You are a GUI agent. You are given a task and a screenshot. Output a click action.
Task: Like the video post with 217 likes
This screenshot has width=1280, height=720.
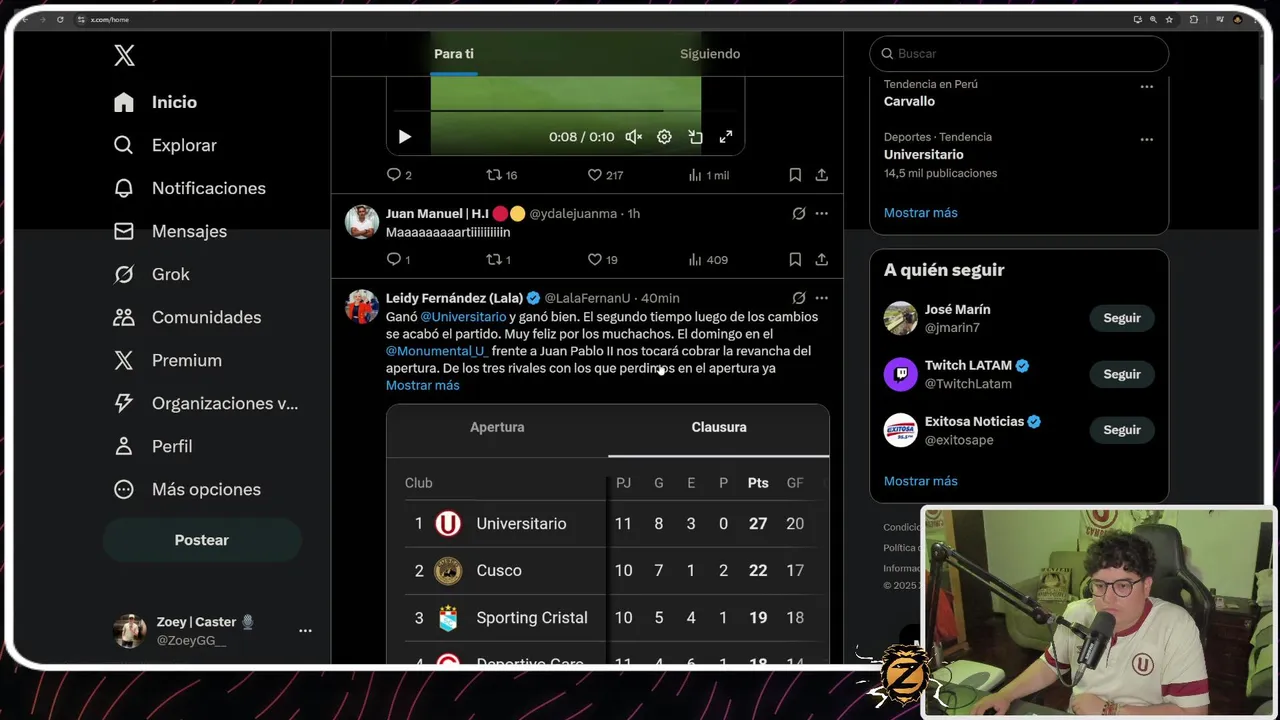(605, 175)
